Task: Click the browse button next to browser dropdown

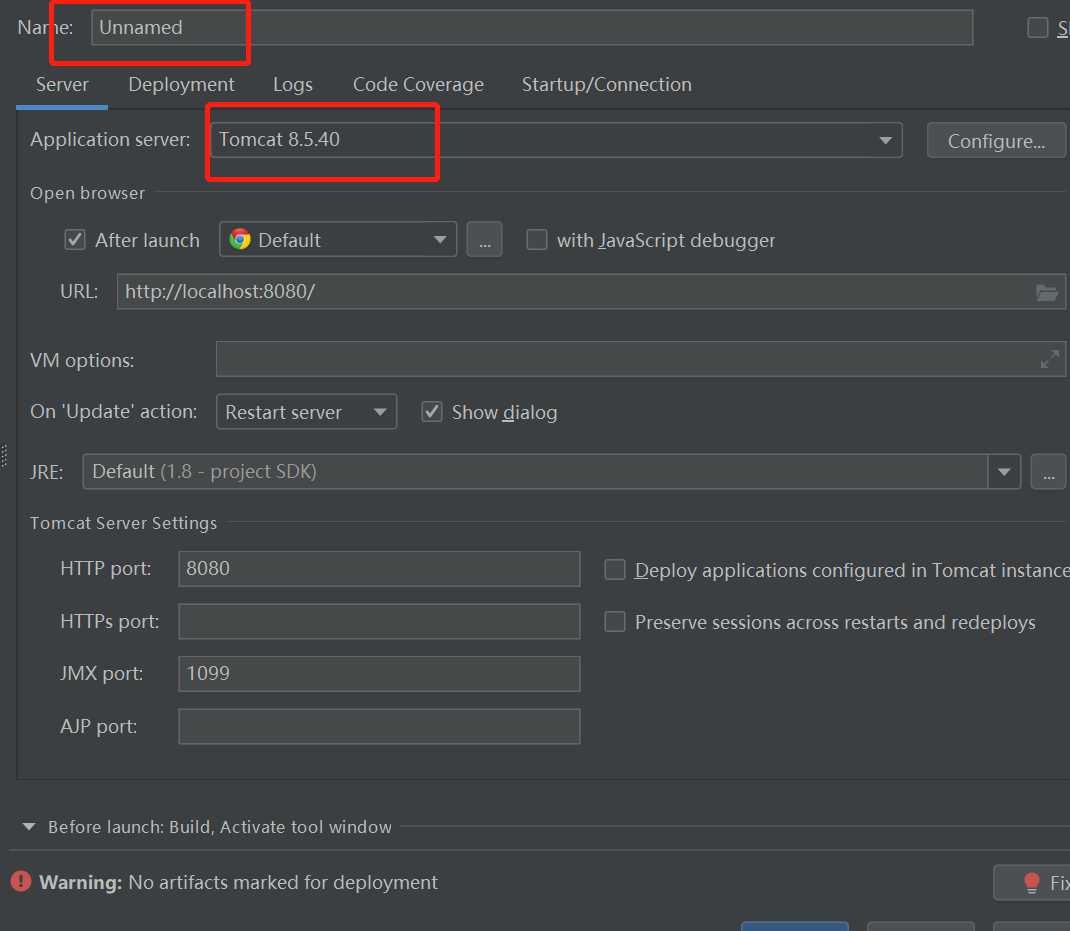Action: [x=485, y=240]
